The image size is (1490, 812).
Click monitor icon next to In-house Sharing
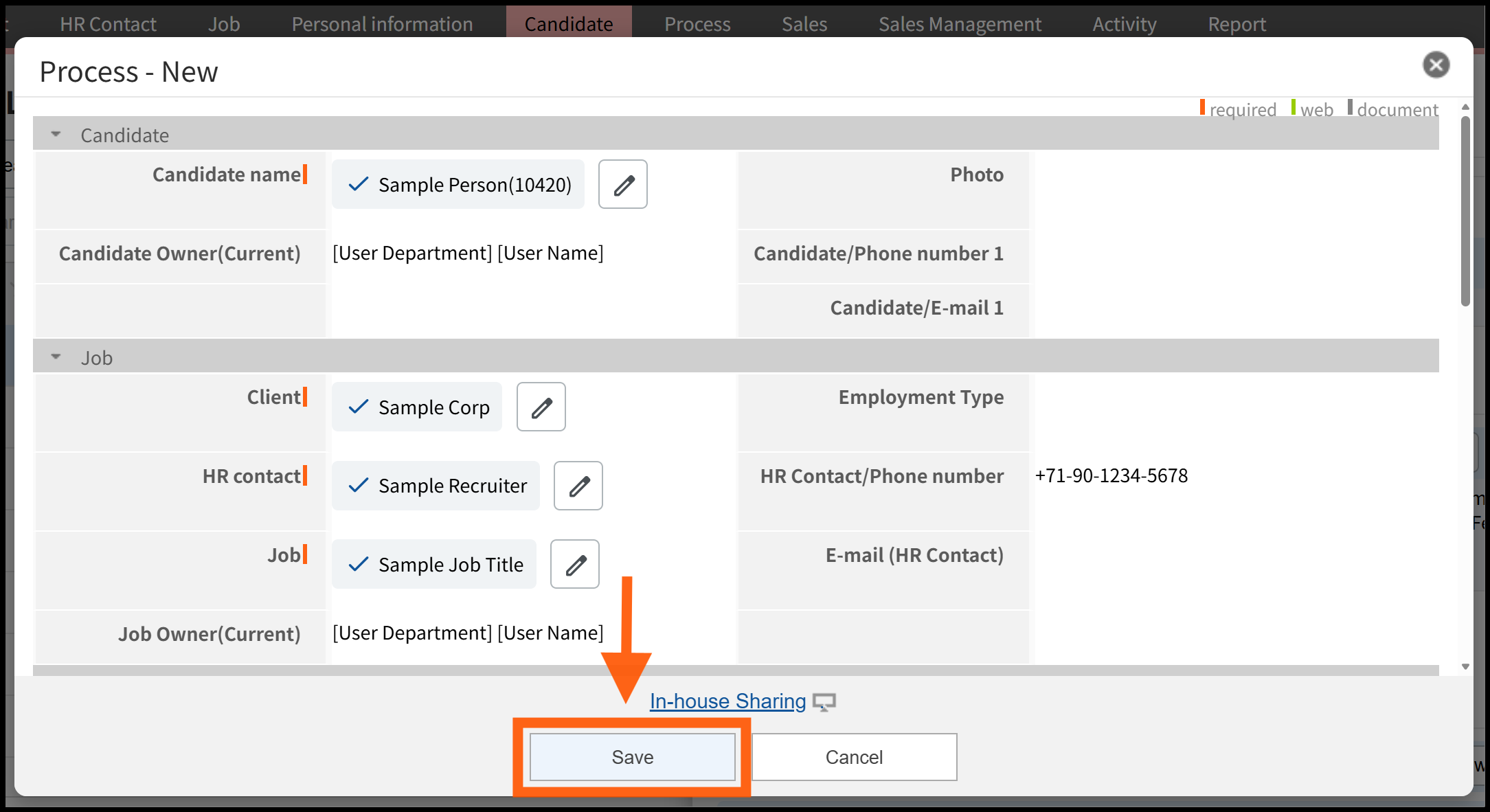(x=824, y=702)
